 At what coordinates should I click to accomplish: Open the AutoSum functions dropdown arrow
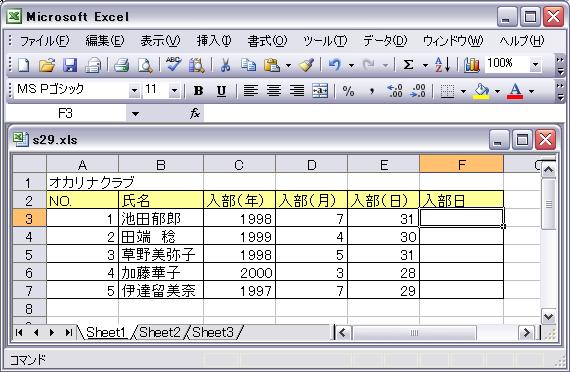[x=425, y=66]
